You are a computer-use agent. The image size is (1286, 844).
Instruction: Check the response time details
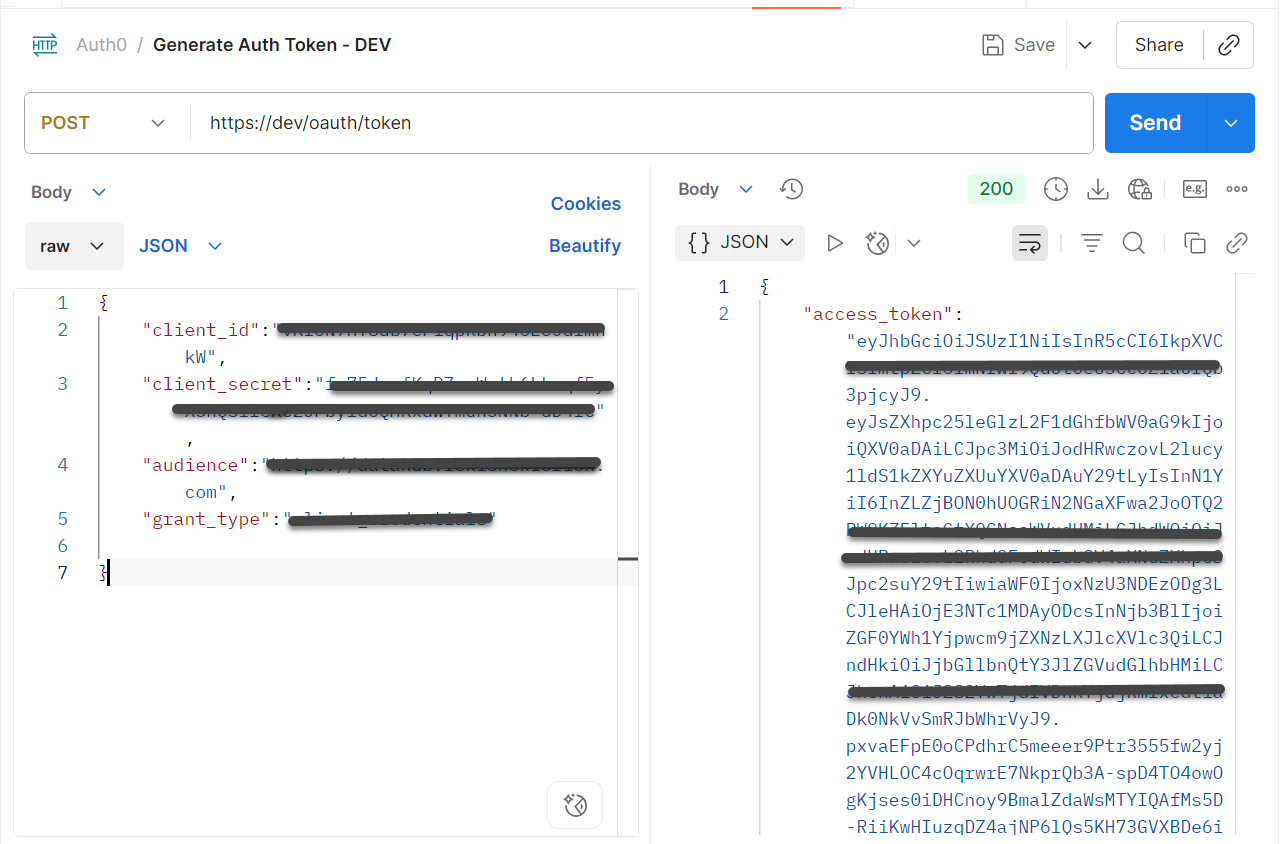point(1055,188)
